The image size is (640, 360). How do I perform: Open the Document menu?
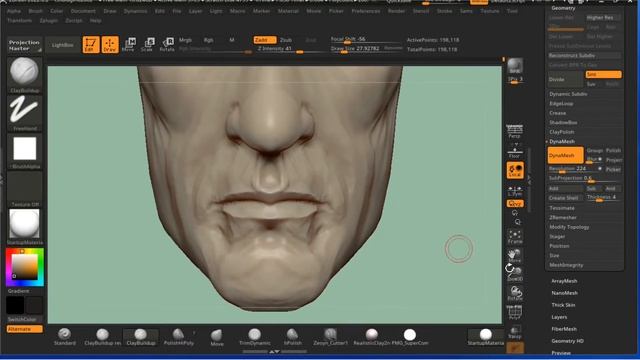coord(83,11)
